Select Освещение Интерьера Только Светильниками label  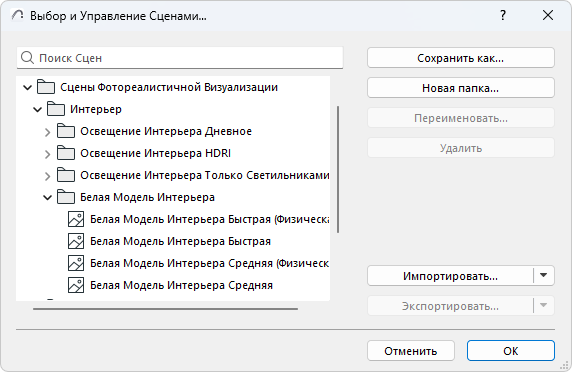(205, 175)
